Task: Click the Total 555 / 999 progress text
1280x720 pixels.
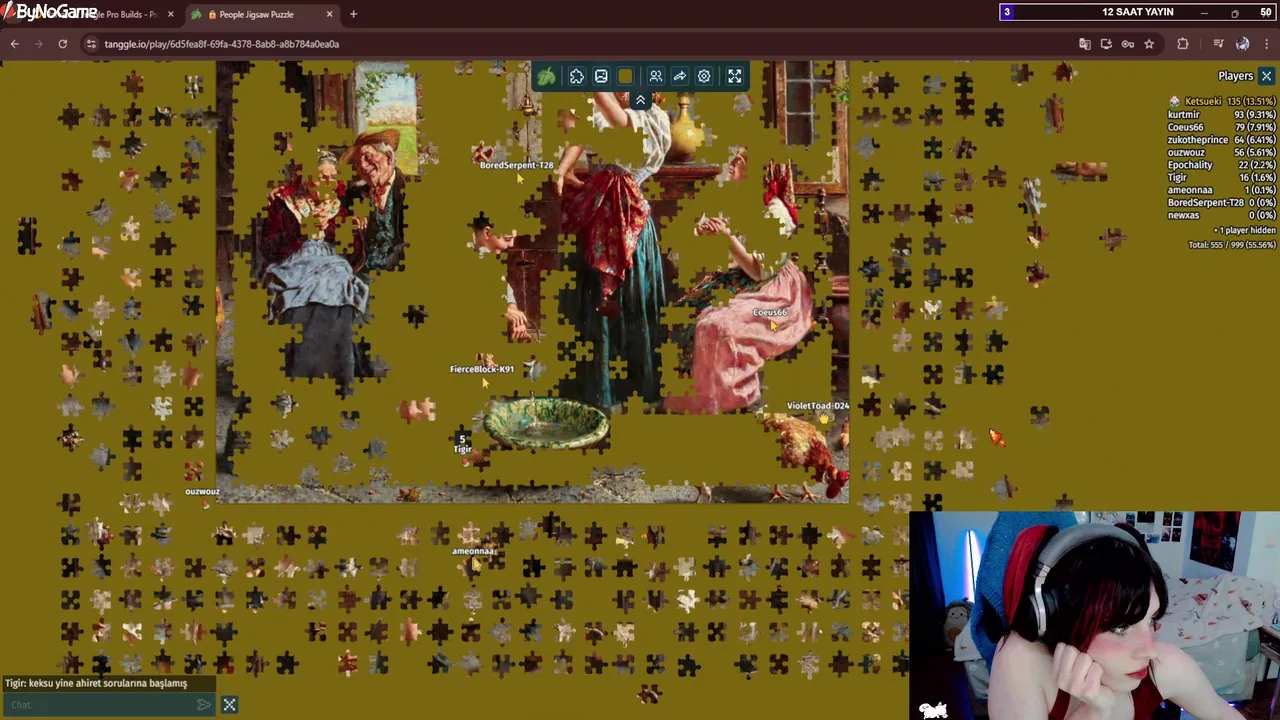Action: click(x=1232, y=244)
